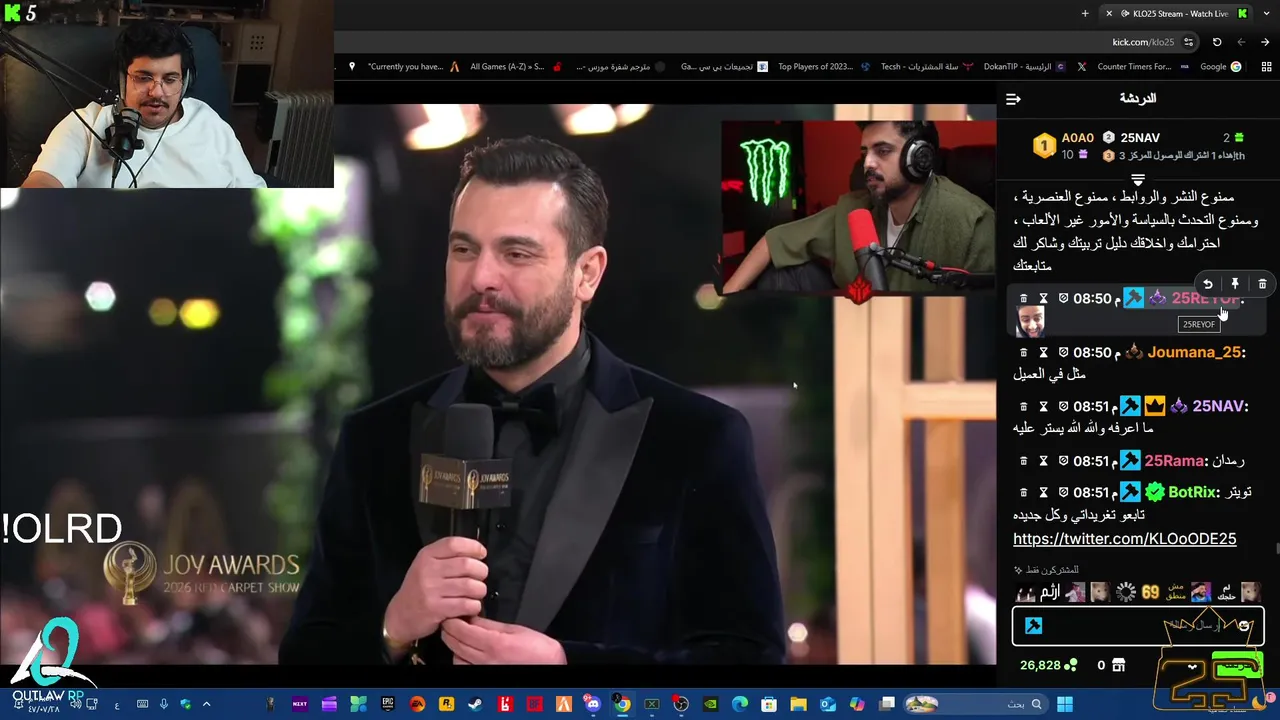Select 25NAV in the top leaderboard
The height and width of the screenshot is (720, 1280).
1139,138
